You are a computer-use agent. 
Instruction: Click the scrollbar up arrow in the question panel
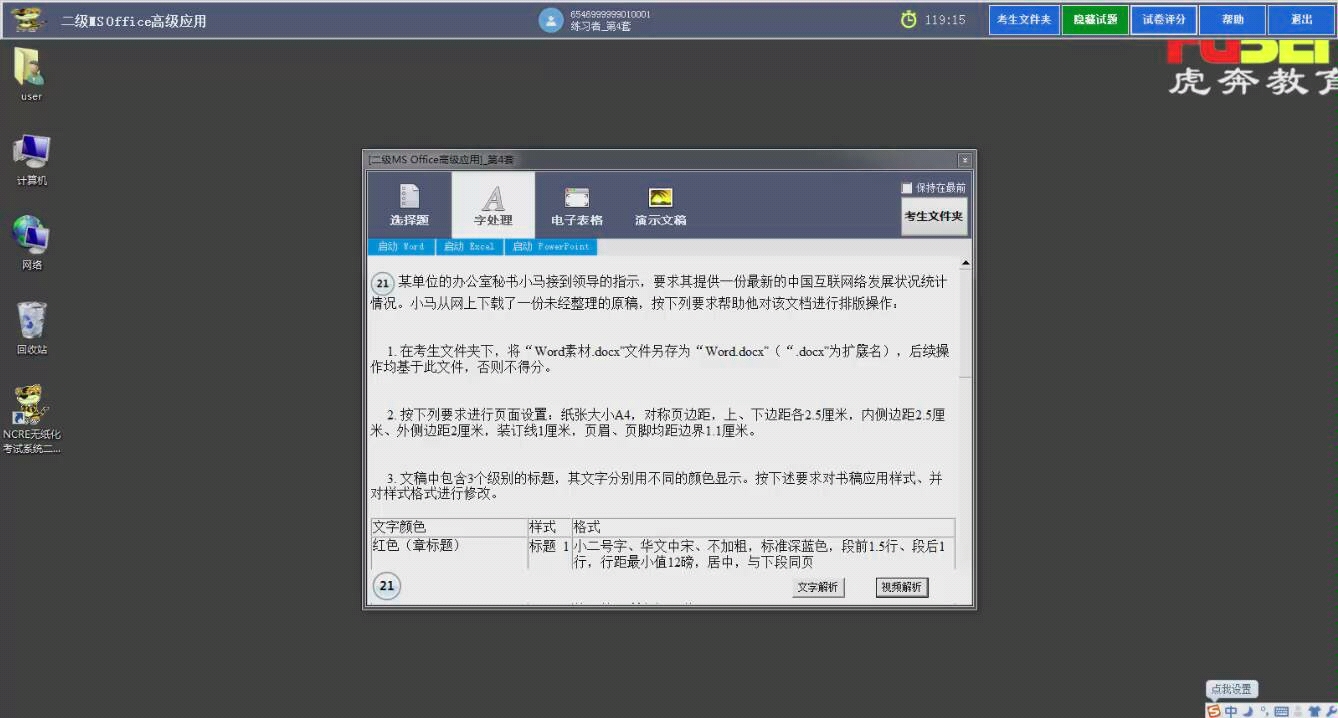[x=964, y=261]
